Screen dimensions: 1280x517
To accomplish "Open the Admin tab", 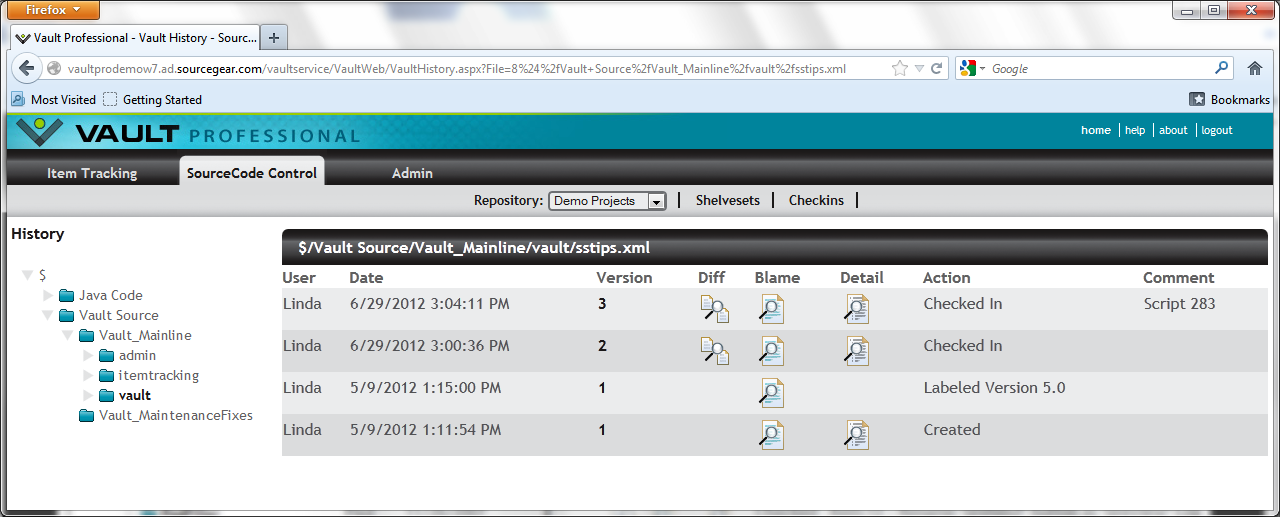I will pos(412,173).
